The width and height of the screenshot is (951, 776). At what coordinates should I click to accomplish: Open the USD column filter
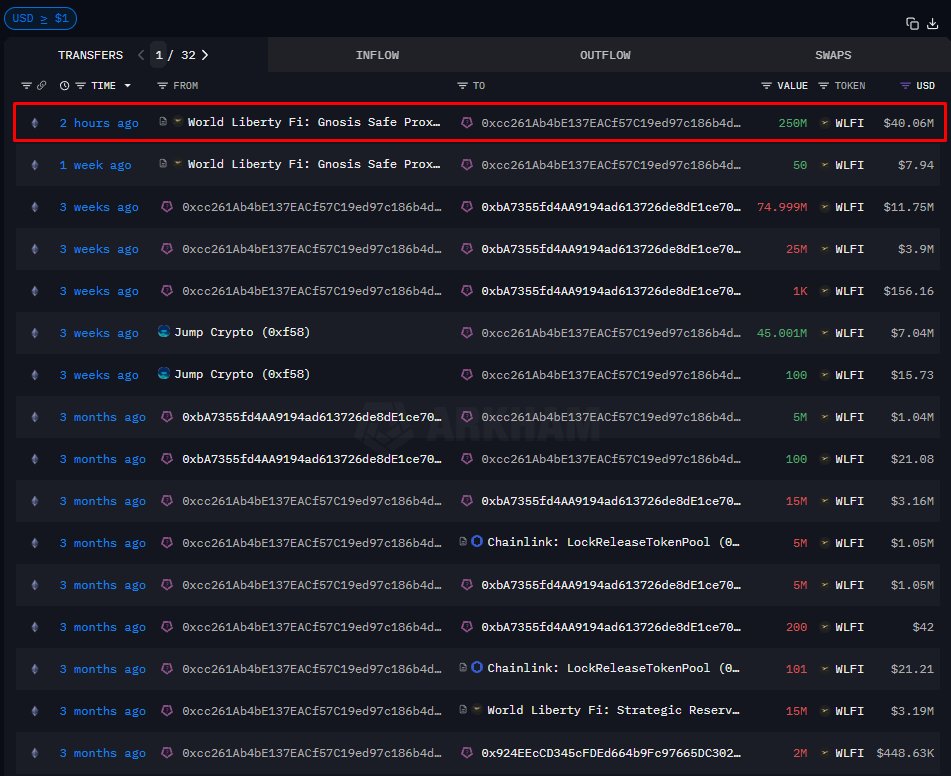tap(905, 86)
